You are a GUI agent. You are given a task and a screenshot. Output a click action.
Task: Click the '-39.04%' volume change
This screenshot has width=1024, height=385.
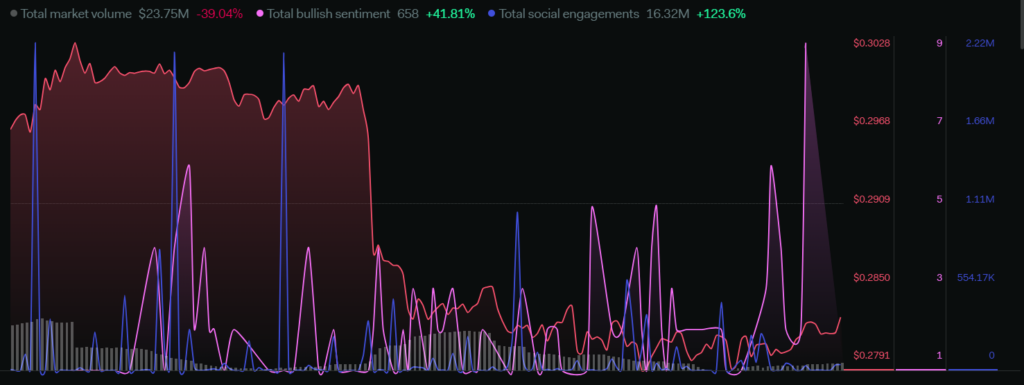click(x=219, y=13)
